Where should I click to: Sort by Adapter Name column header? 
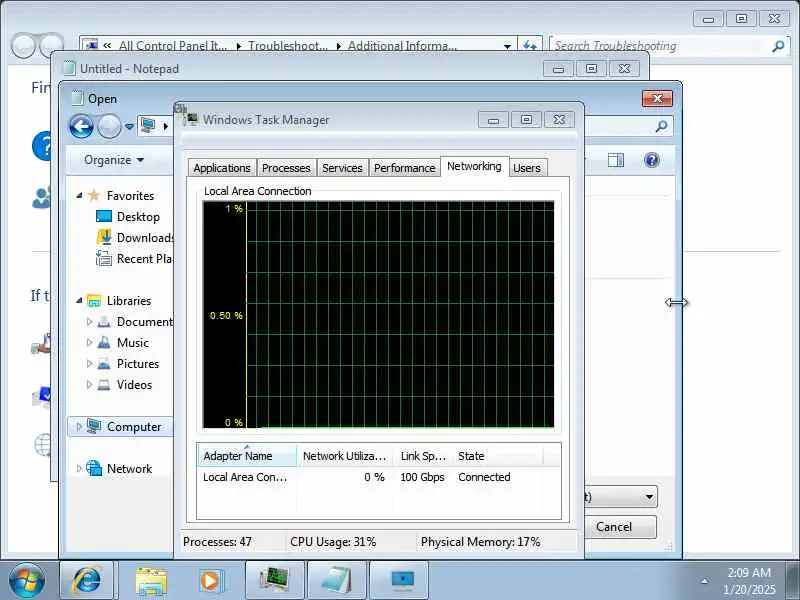click(x=247, y=456)
